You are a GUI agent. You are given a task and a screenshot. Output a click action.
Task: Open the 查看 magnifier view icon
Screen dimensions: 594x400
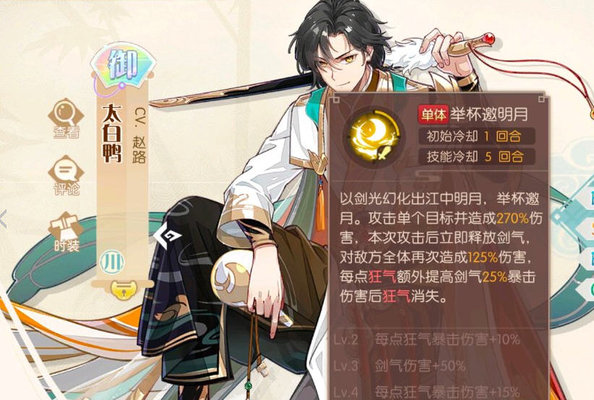[x=66, y=118]
